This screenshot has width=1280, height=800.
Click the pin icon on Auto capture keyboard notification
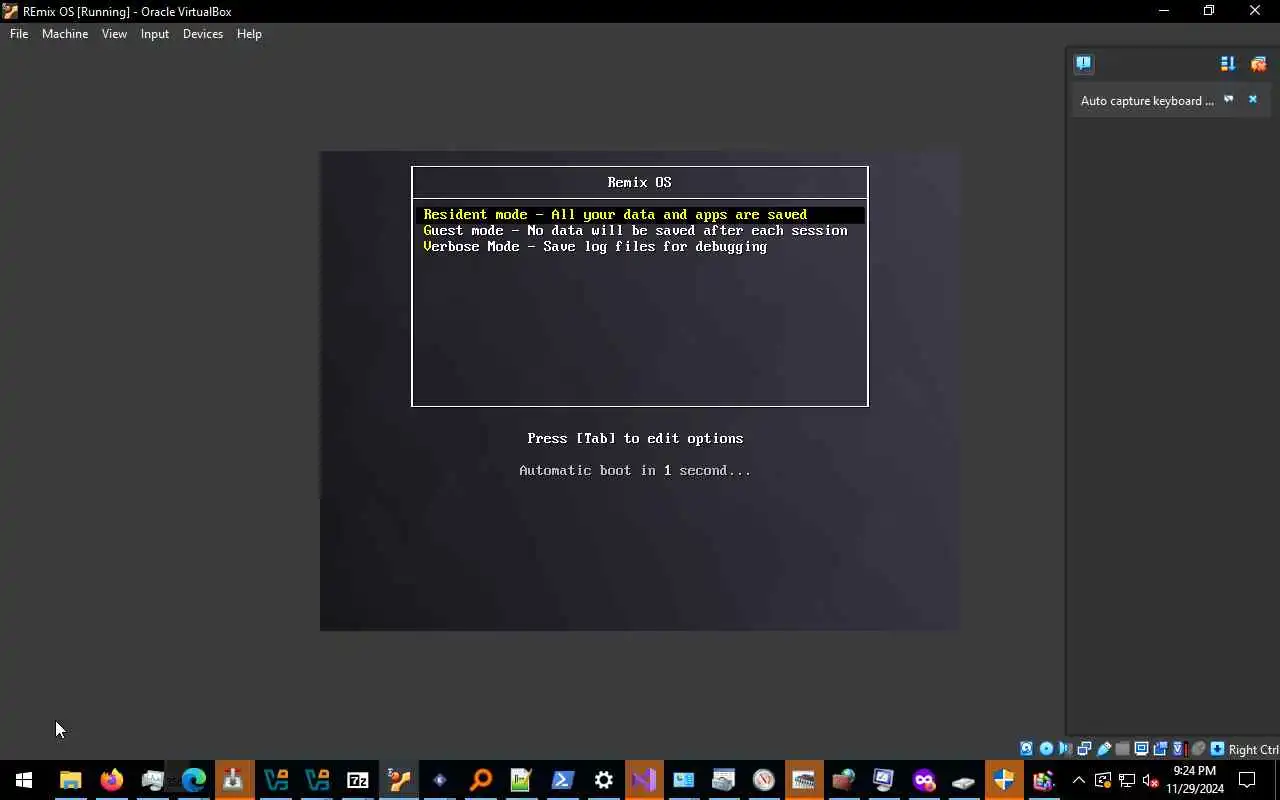tap(1229, 99)
